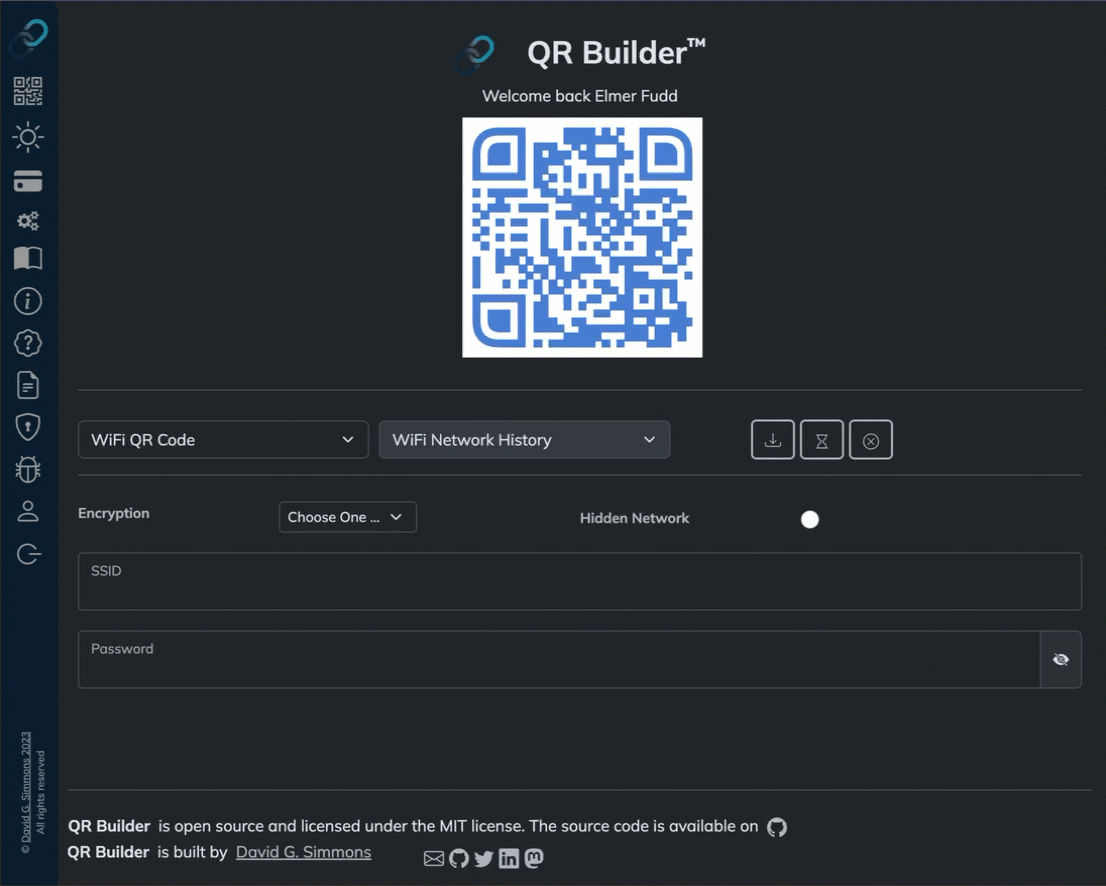Screen dimensions: 1106x886
Task: Expand the WiFi QR Code type dropdown
Action: (223, 439)
